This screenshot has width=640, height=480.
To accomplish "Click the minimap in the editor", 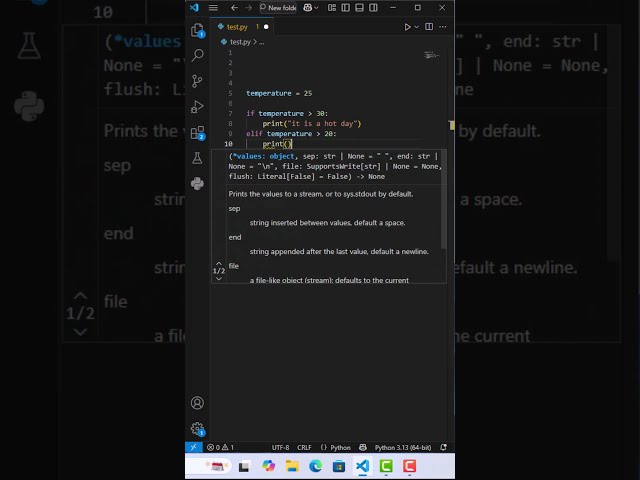I will click(432, 55).
